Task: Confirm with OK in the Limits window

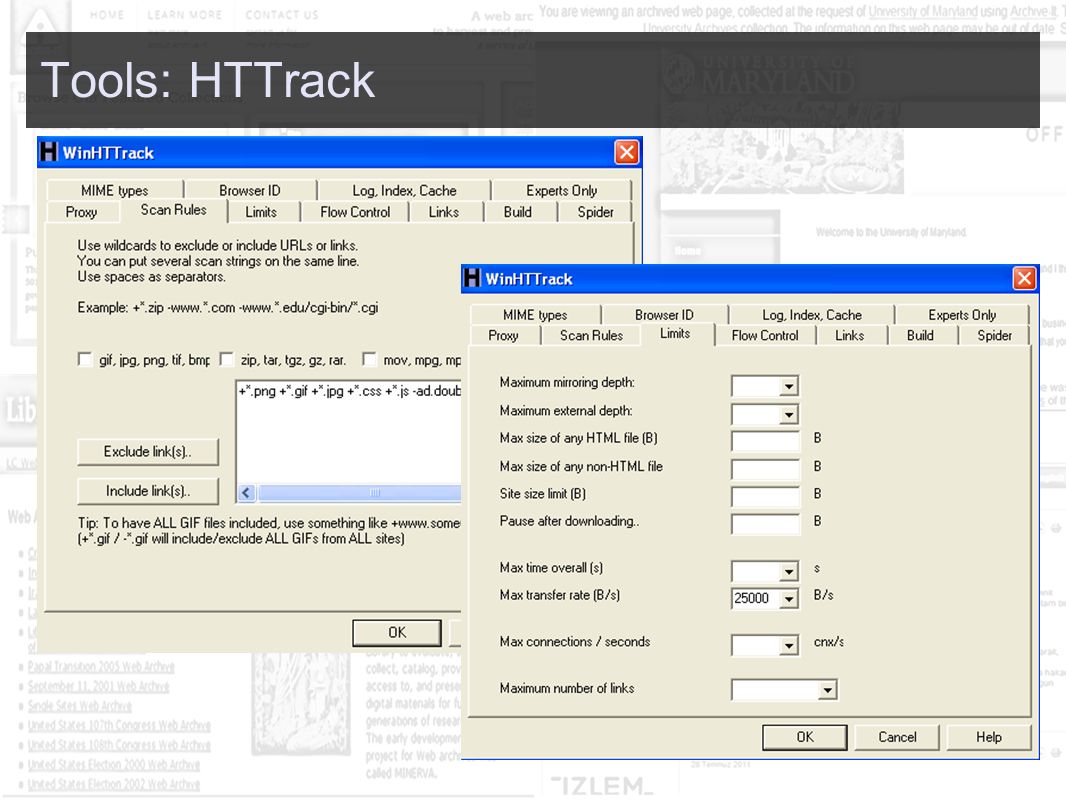Action: point(805,737)
